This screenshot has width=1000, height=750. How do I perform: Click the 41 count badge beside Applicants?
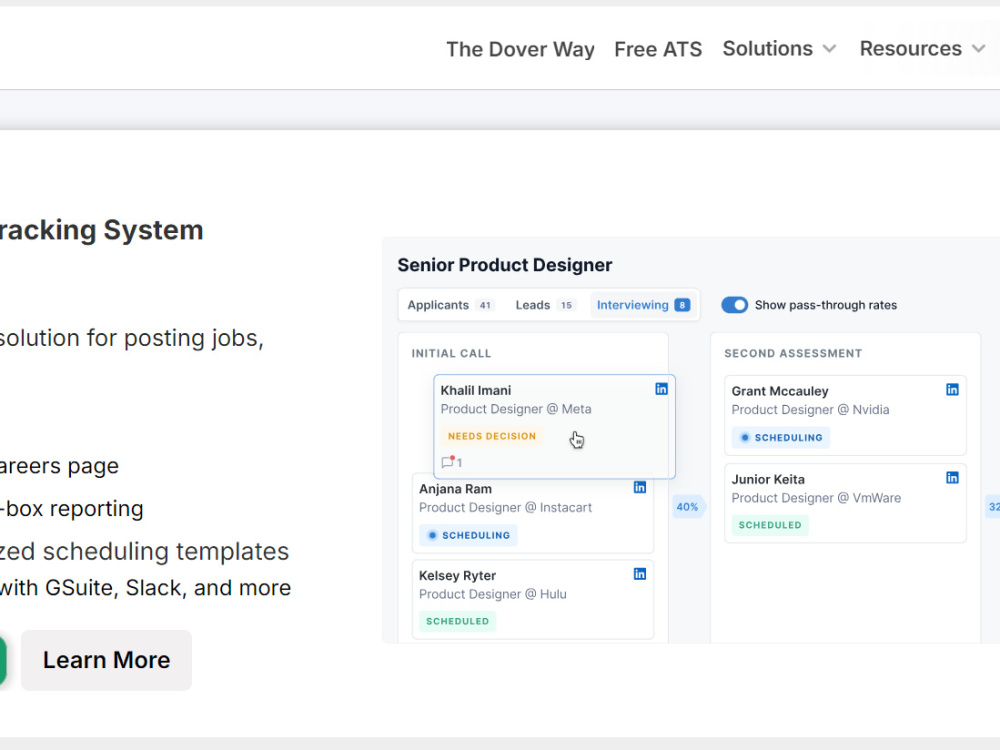[485, 305]
